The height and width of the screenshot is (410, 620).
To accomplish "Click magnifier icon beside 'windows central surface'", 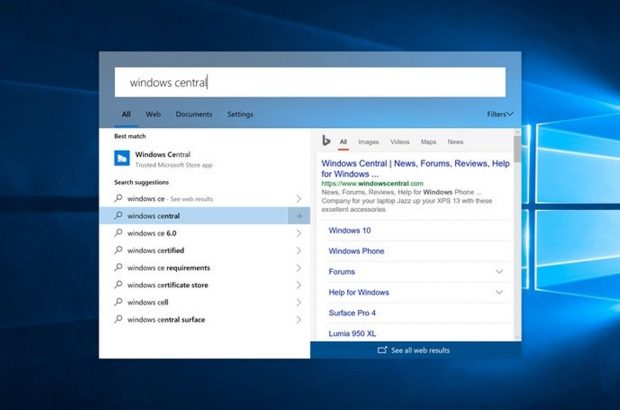I will click(x=118, y=319).
